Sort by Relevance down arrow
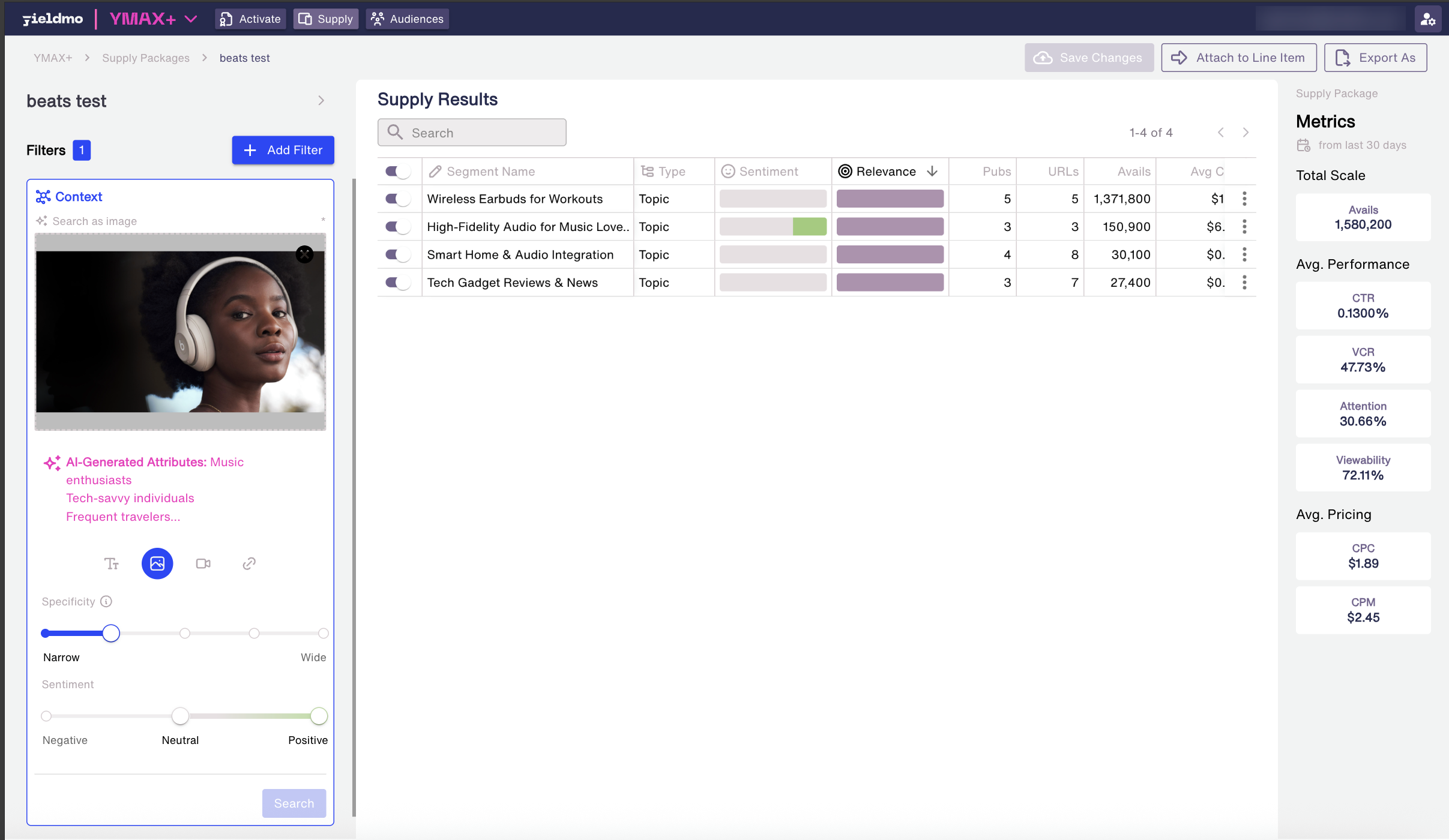 coord(932,172)
